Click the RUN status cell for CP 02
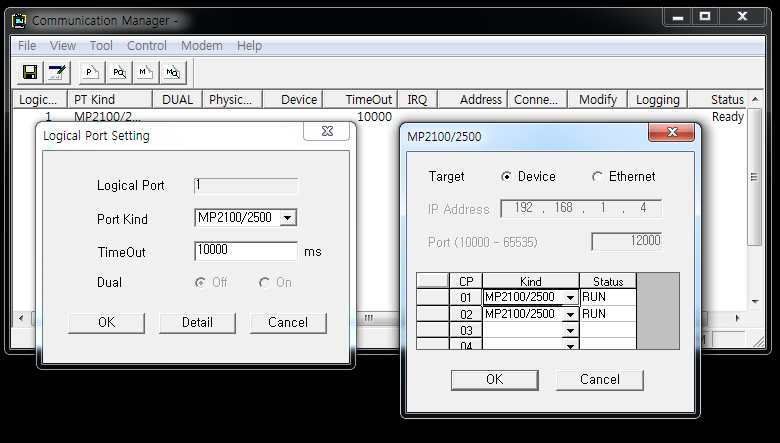 pyautogui.click(x=607, y=314)
